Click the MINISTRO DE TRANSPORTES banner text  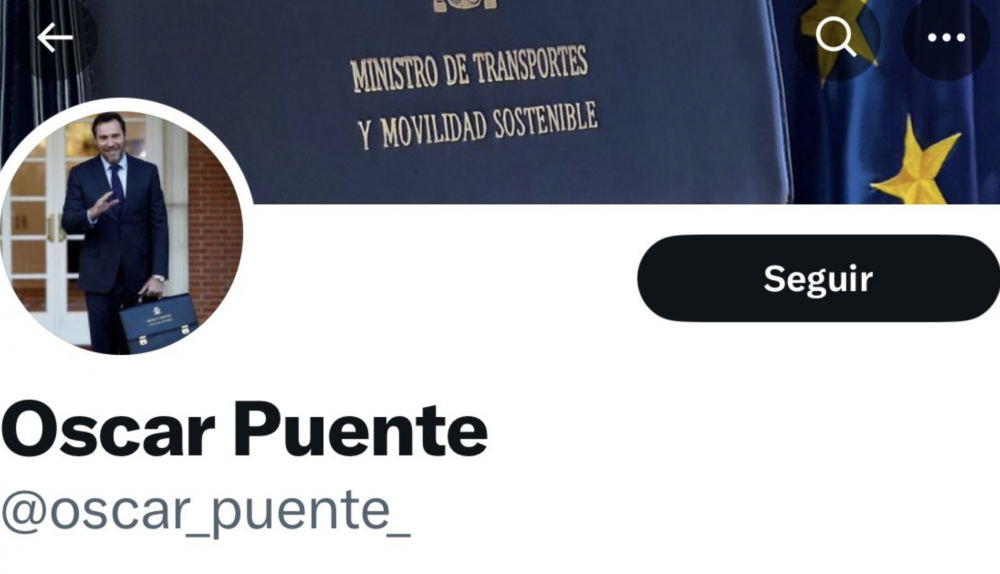469,69
